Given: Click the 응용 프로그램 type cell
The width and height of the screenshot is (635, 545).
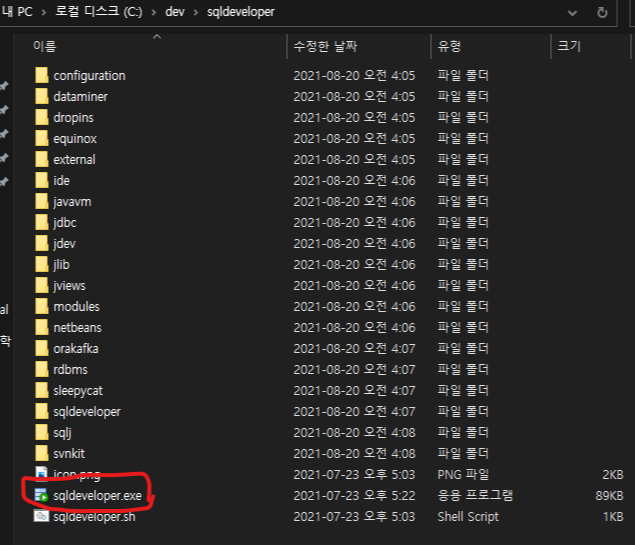Looking at the screenshot, I should (475, 495).
